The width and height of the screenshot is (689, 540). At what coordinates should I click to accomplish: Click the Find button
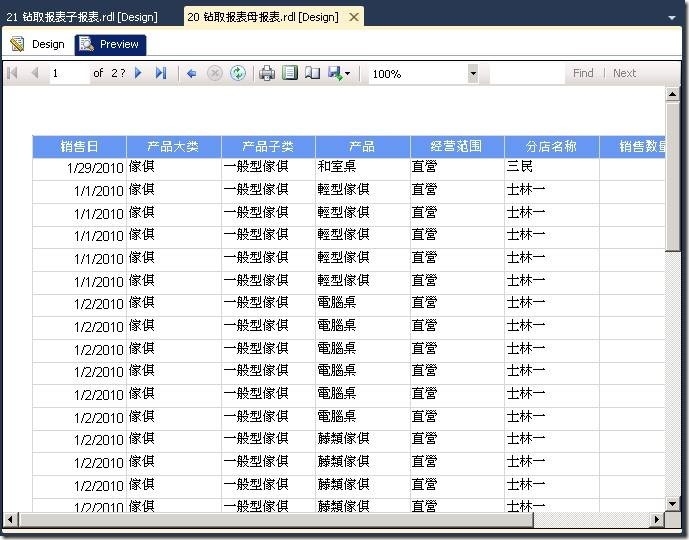pos(583,73)
